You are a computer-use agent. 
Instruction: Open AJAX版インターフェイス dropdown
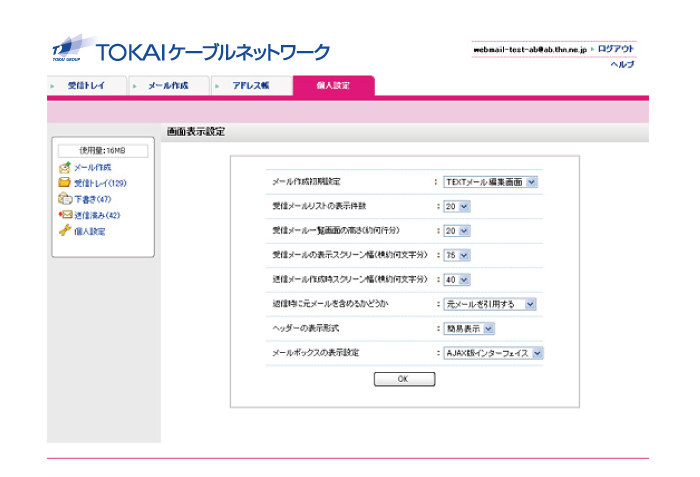click(493, 353)
